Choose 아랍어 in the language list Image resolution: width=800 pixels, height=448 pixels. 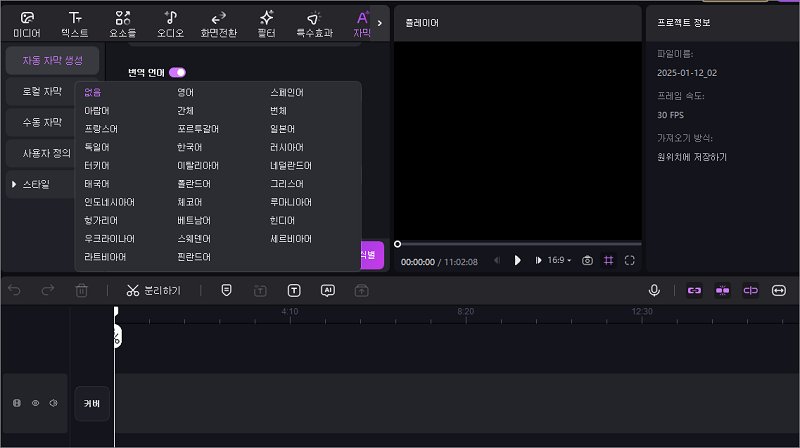96,111
